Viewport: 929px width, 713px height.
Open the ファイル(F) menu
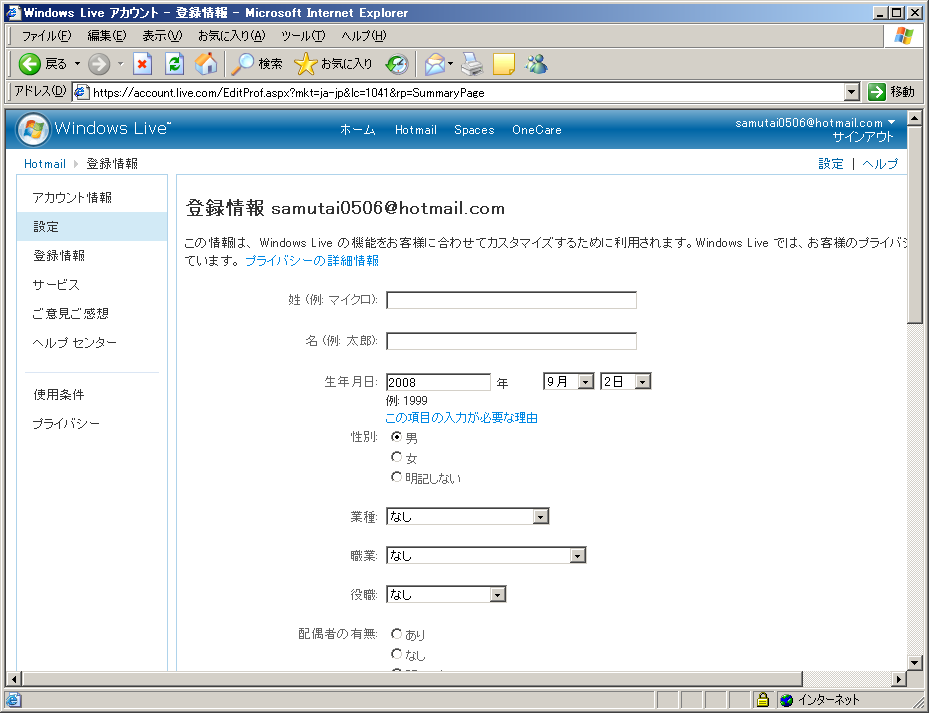pyautogui.click(x=46, y=36)
